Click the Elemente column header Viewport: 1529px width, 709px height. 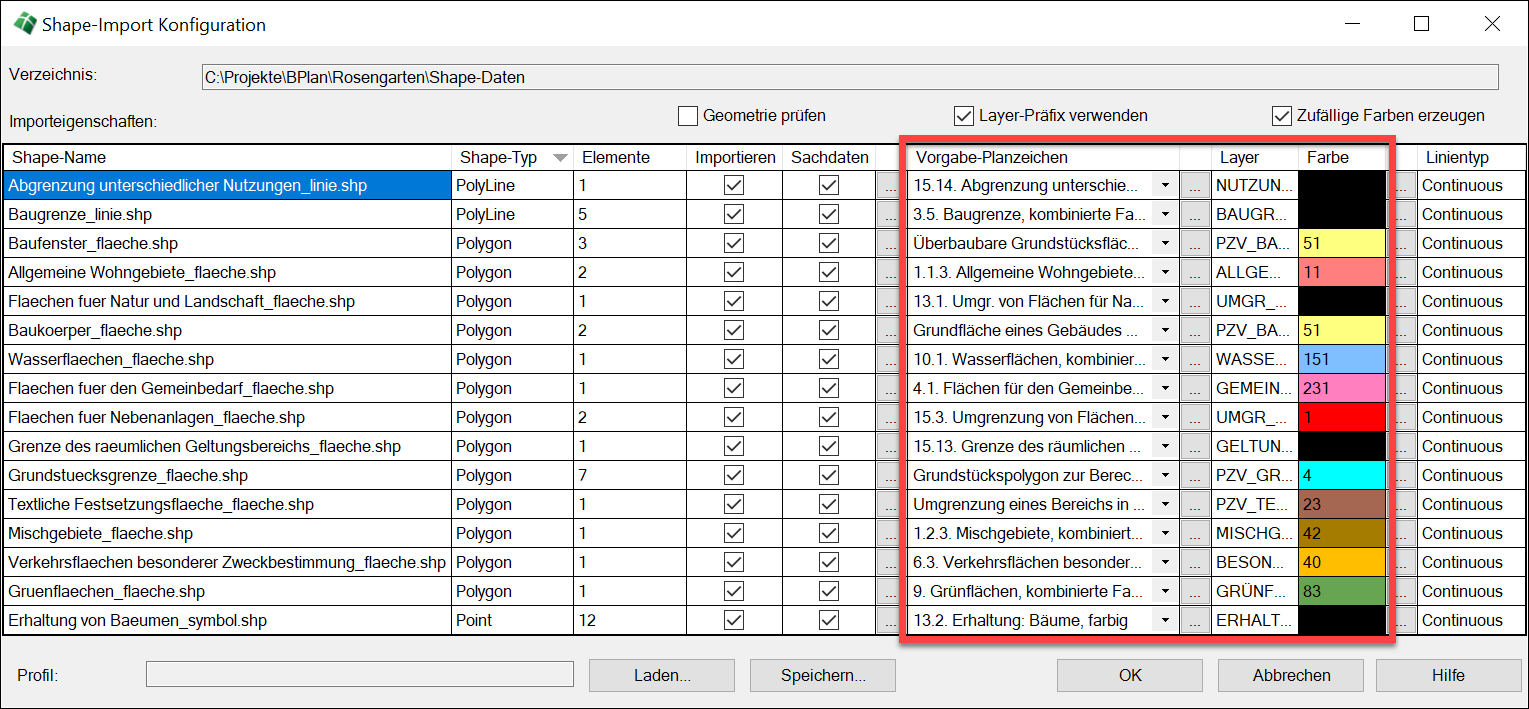pos(628,158)
